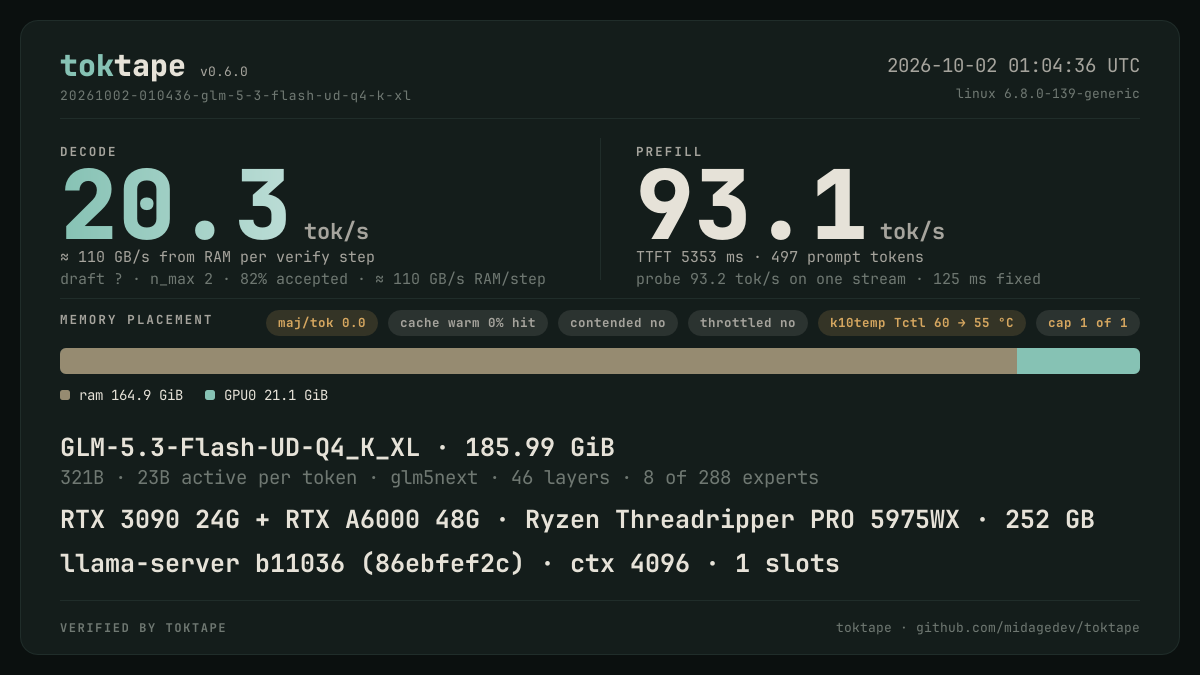Click the 'ram 164.9 GiB' legend text

pos(131,395)
